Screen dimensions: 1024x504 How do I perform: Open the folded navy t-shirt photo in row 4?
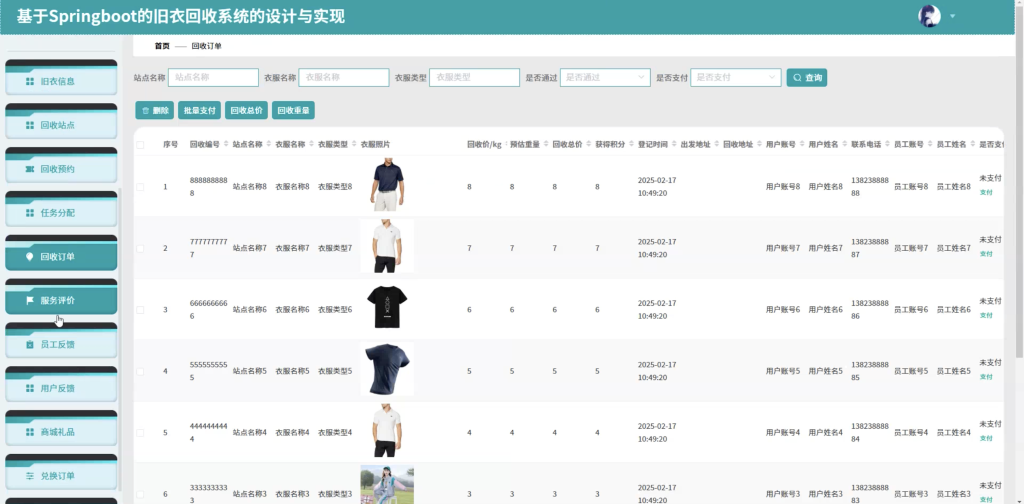[x=387, y=369]
